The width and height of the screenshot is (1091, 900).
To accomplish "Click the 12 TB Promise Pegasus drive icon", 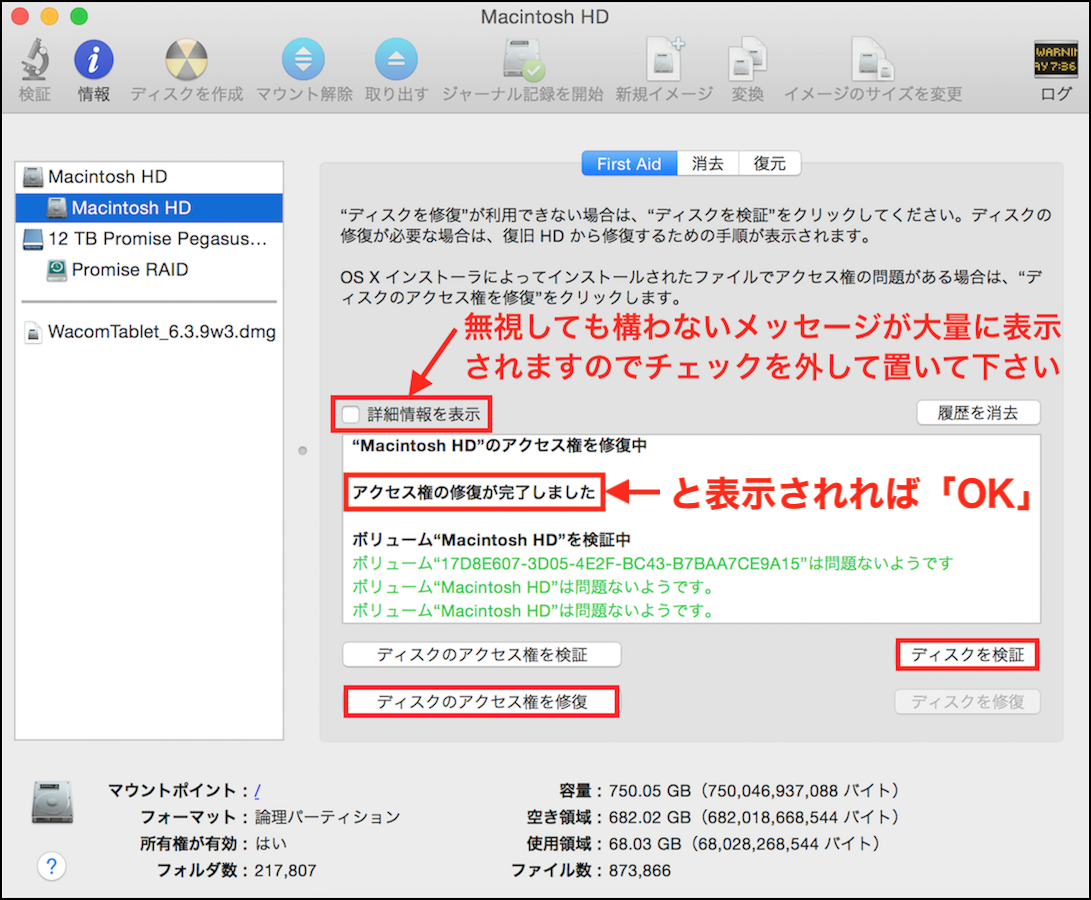I will pyautogui.click(x=33, y=239).
